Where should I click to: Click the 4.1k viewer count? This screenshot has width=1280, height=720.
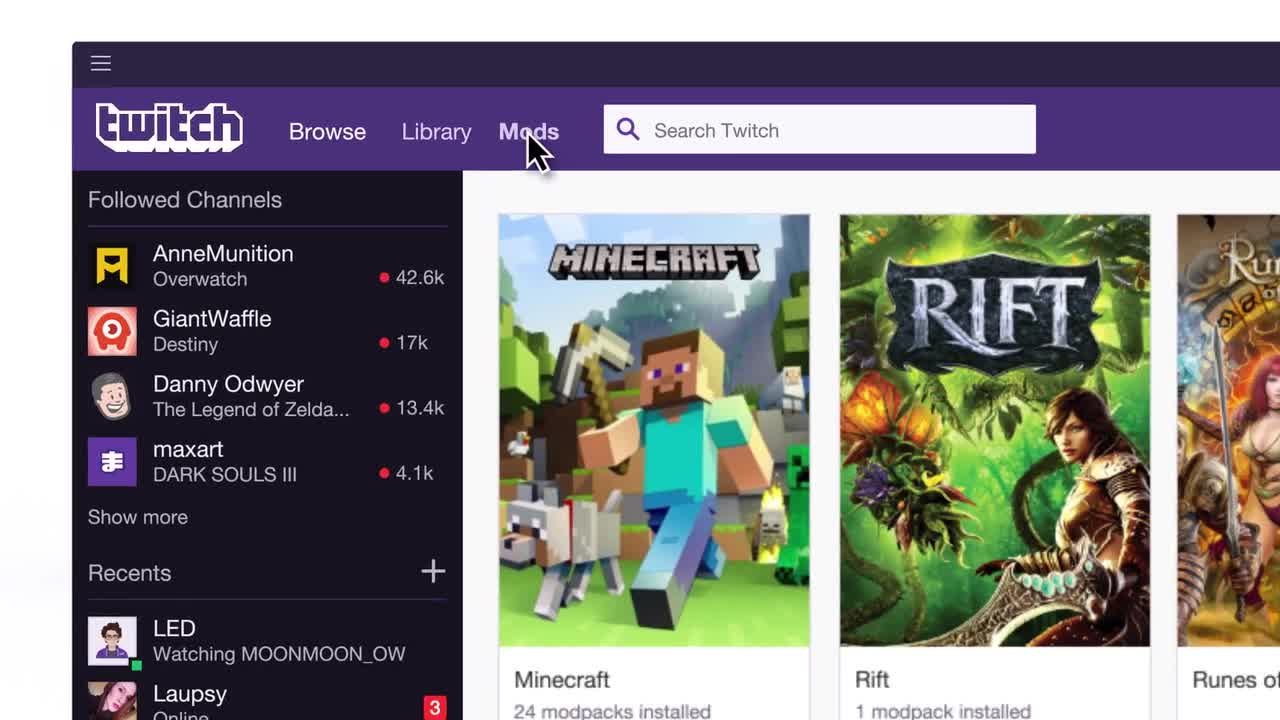[414, 472]
